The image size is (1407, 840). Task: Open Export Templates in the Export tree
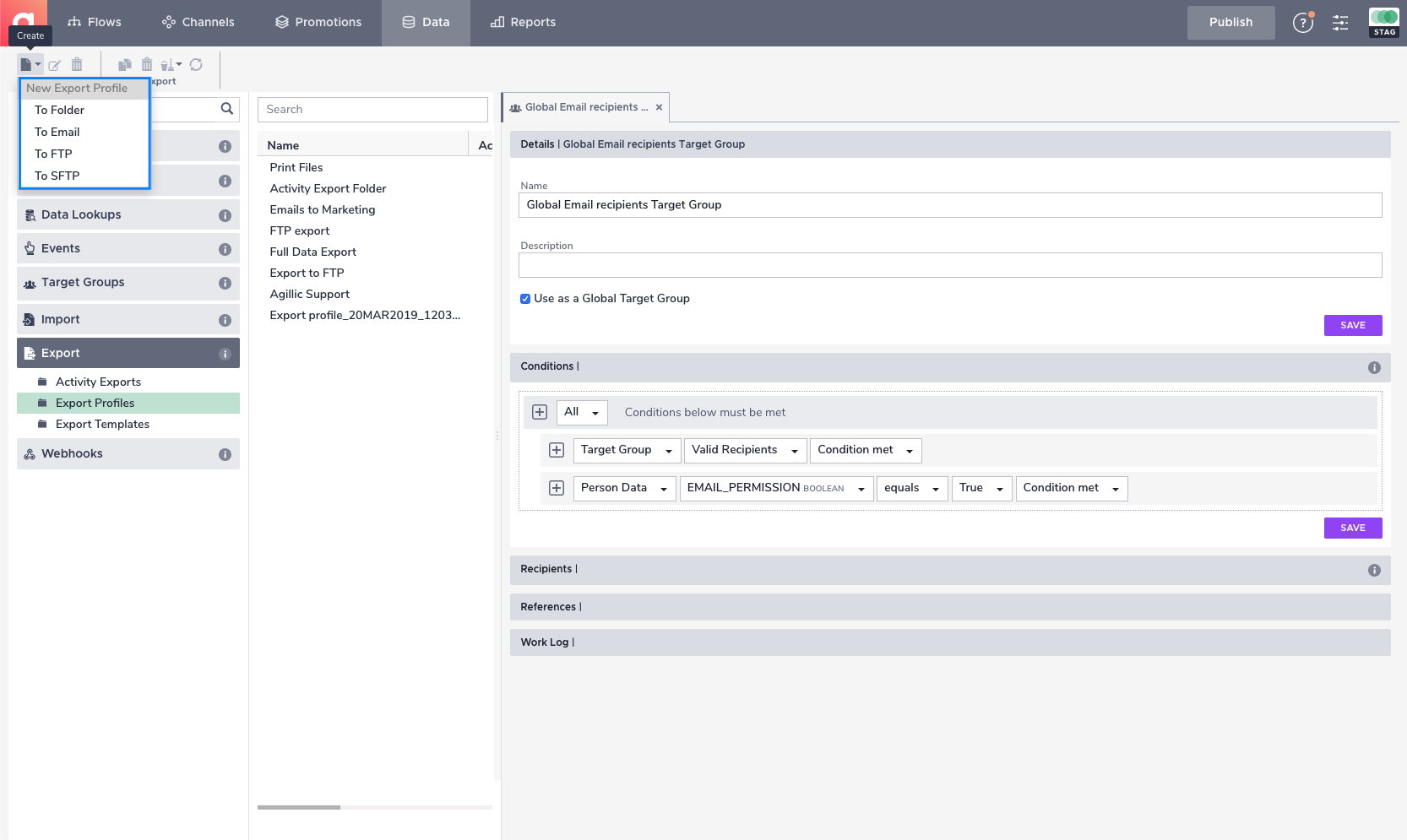coord(102,425)
